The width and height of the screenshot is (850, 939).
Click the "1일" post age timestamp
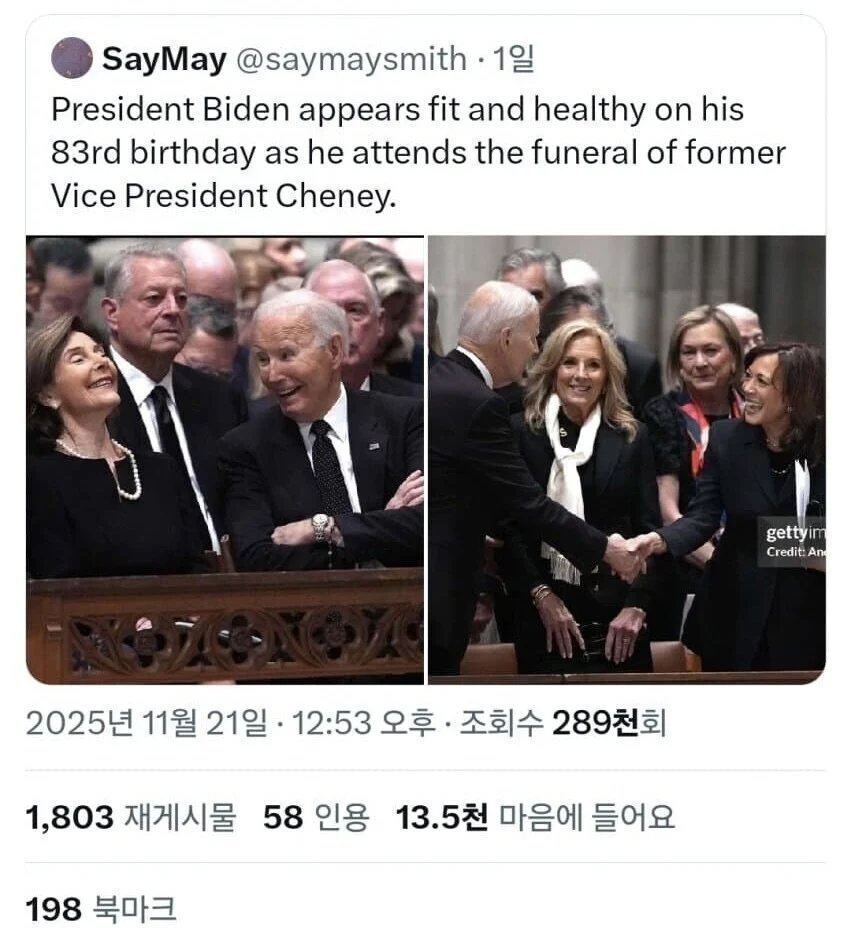click(x=515, y=62)
